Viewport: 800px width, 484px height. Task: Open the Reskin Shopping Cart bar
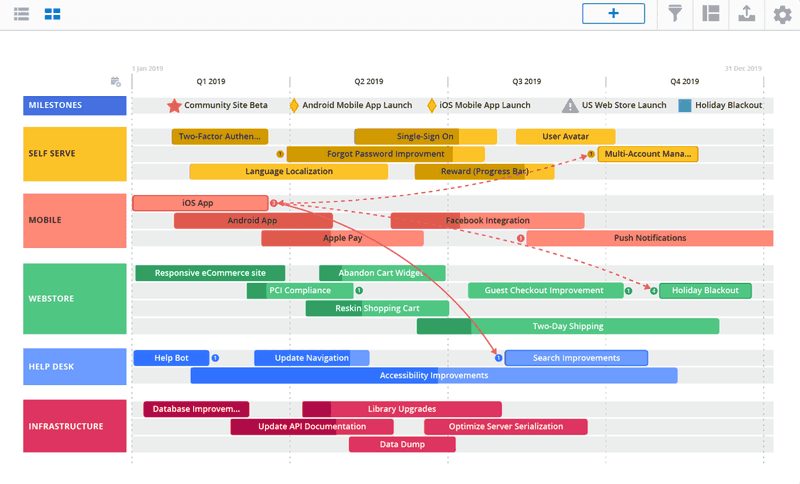377,309
